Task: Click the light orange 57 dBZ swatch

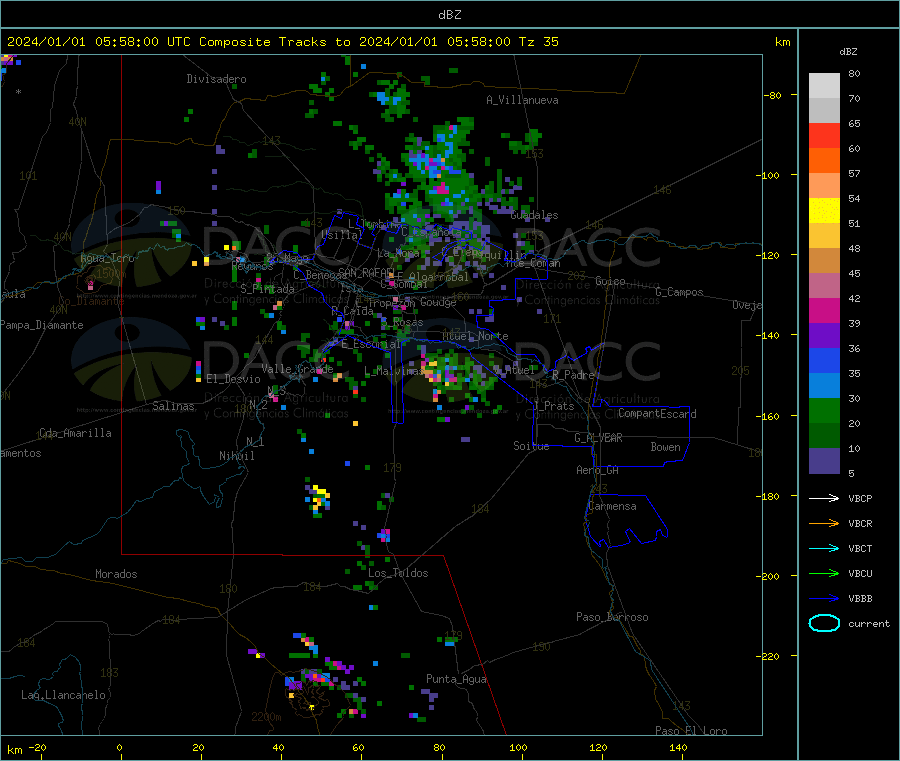Action: click(x=824, y=185)
